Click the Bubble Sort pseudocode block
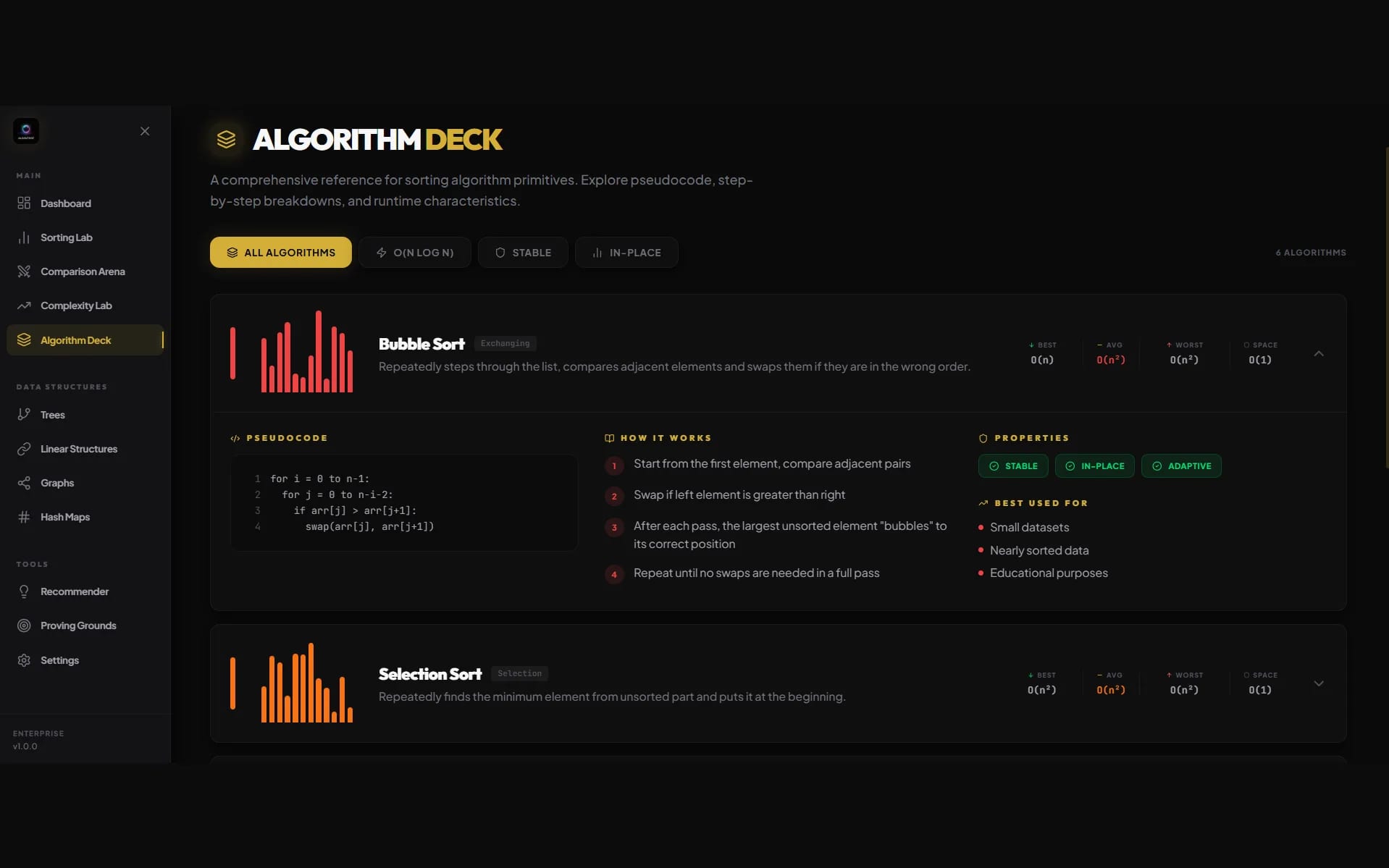This screenshot has height=868, width=1389. click(x=404, y=502)
